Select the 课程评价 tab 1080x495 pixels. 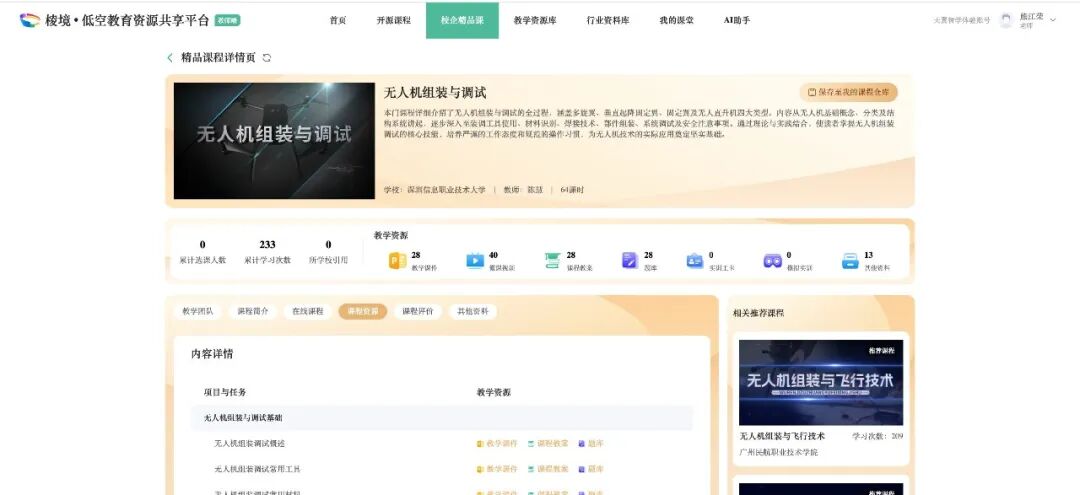click(418, 312)
